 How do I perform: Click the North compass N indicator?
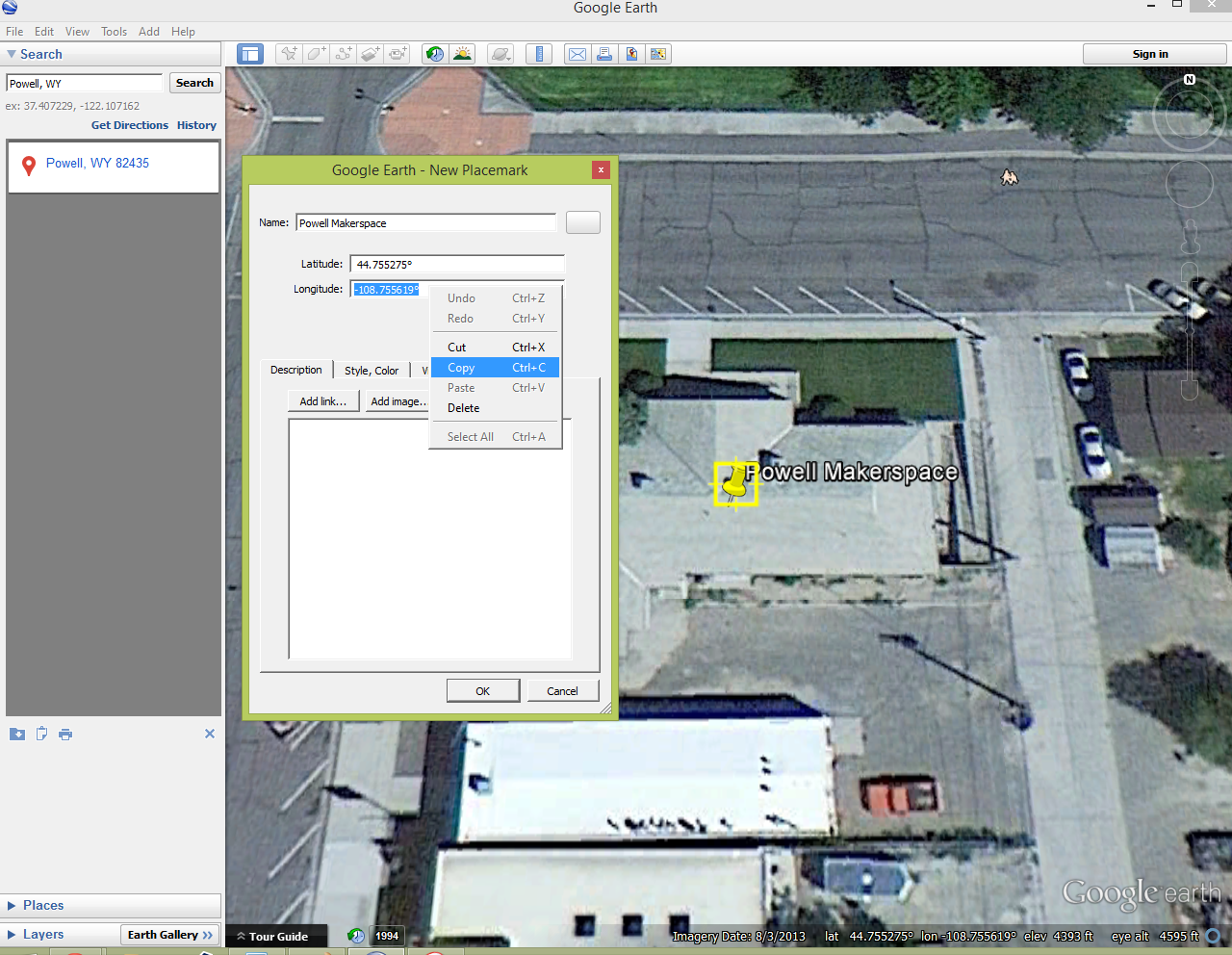point(1190,80)
